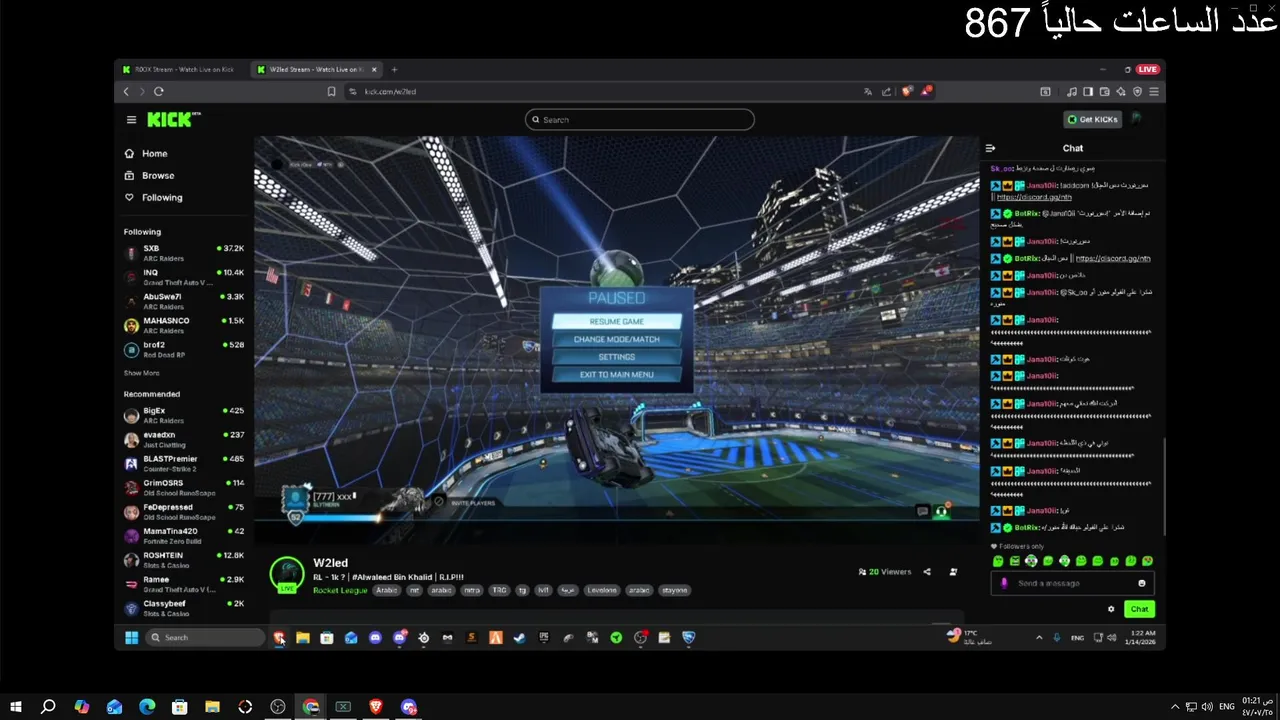The image size is (1280, 720).
Task: Click the Get KICKs button
Action: [x=1092, y=119]
